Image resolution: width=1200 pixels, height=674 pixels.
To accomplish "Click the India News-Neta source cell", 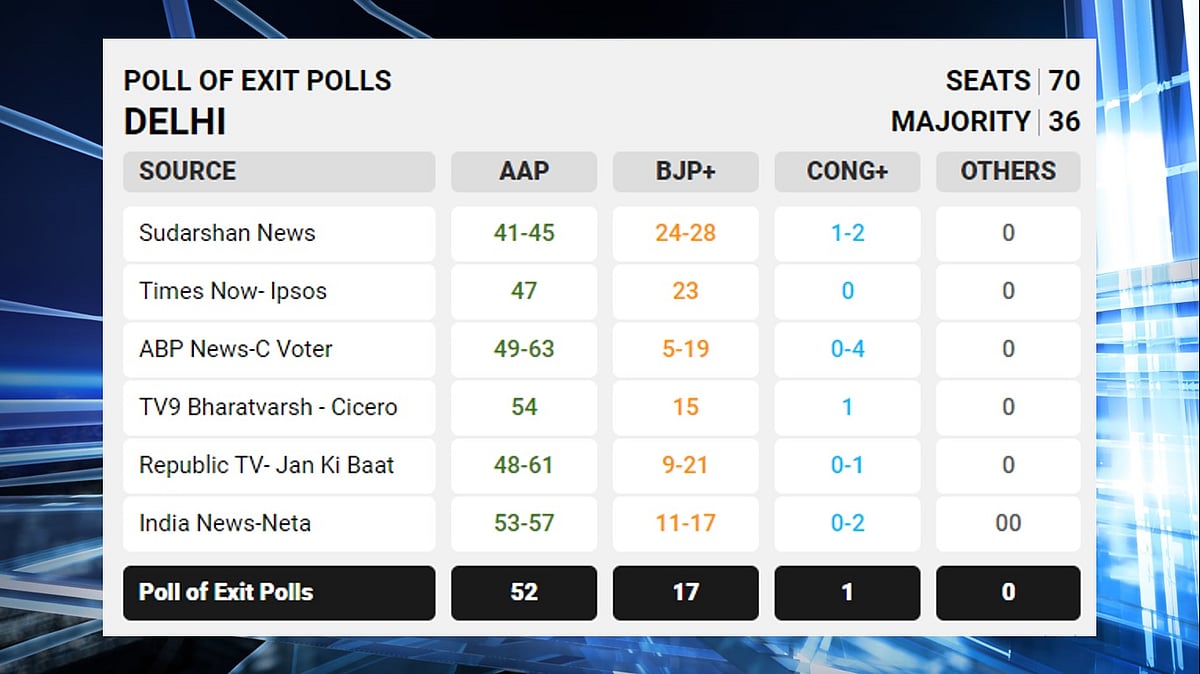I will coord(279,523).
